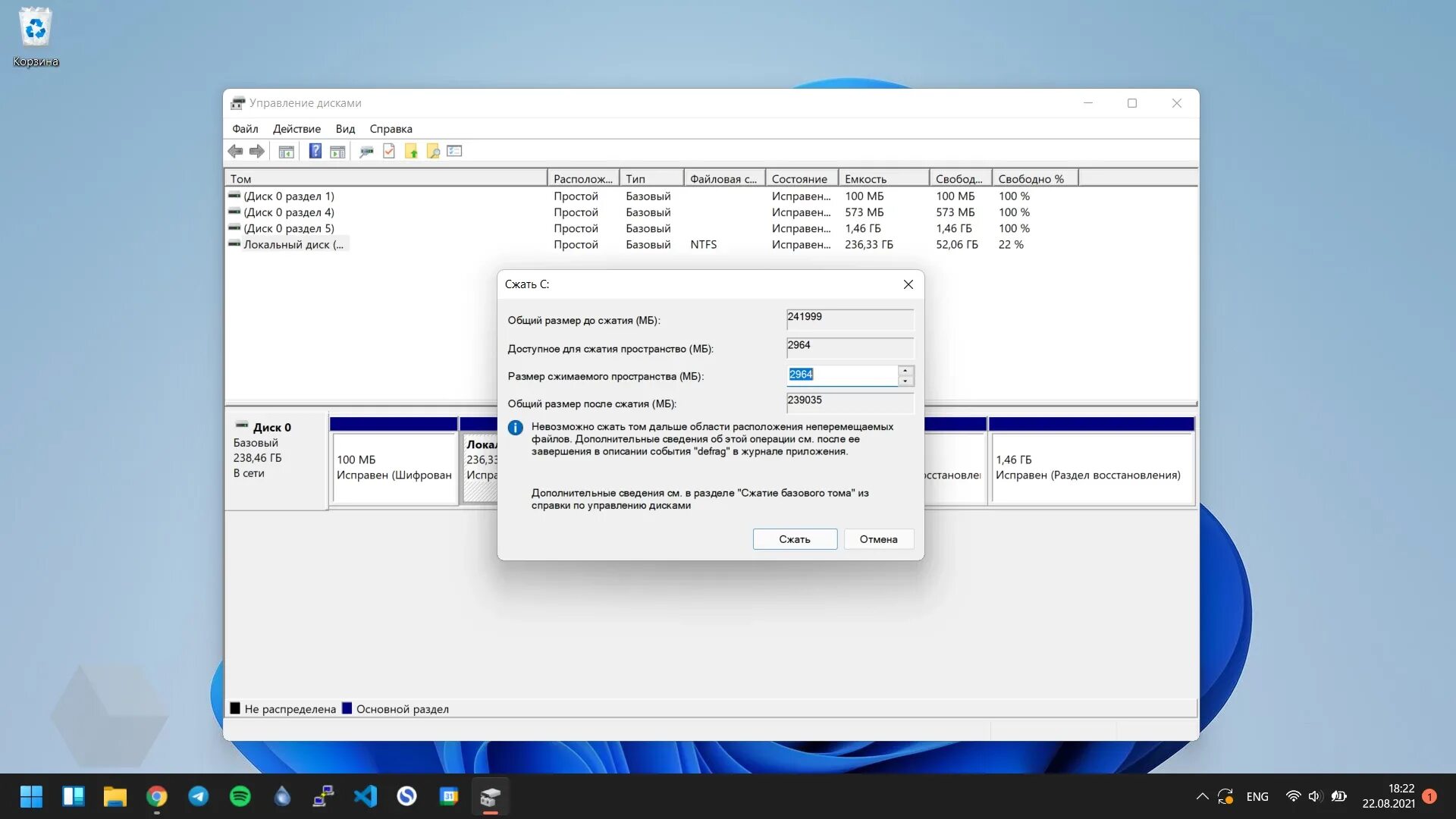This screenshot has width=1456, height=819.
Task: Show hidden tray icons with the chevron
Action: [x=1202, y=796]
